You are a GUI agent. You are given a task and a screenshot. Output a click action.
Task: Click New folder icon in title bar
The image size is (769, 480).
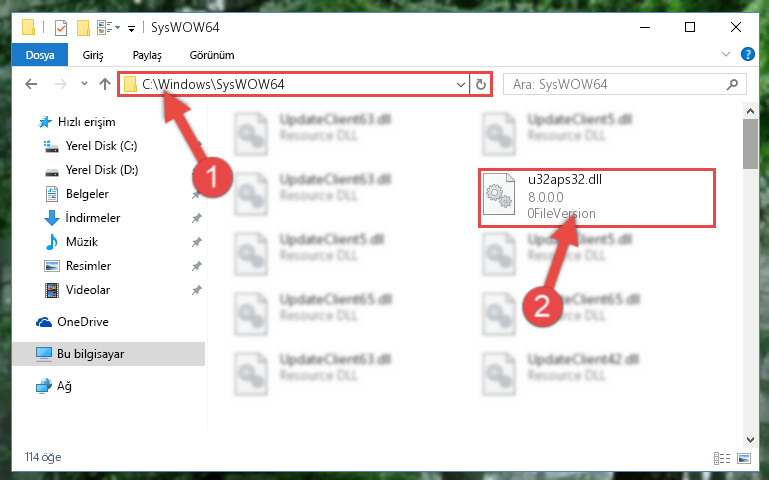83,27
